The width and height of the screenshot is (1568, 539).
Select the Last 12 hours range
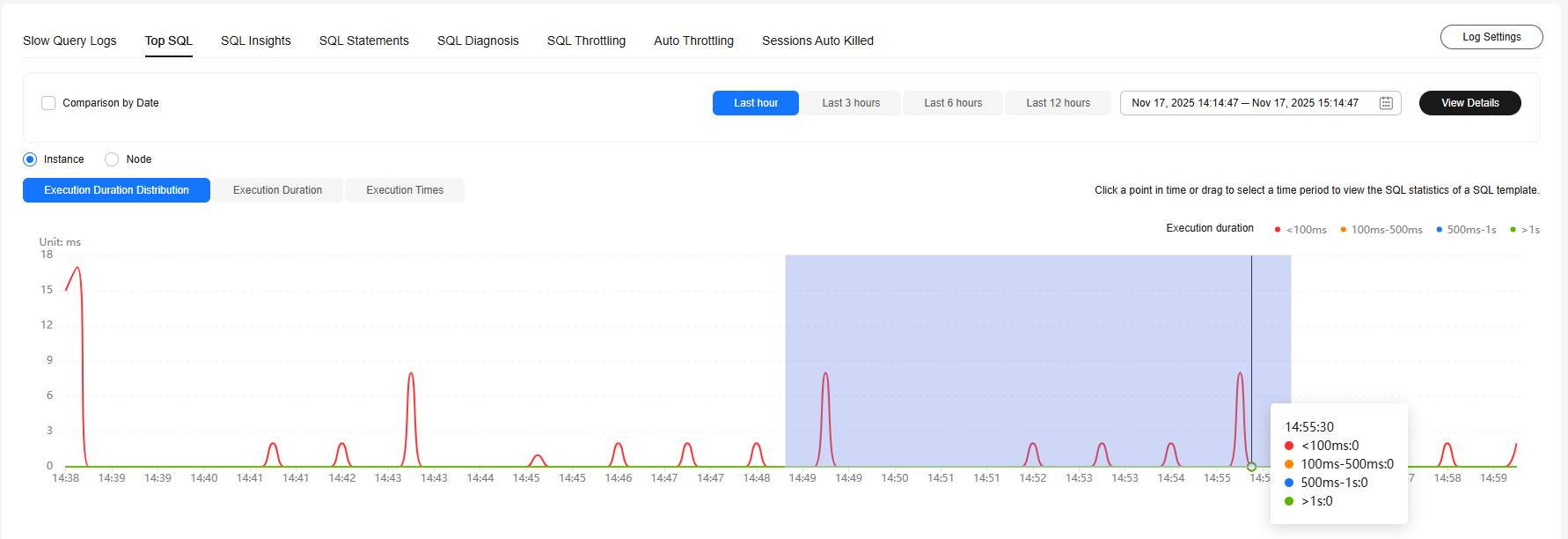coord(1058,103)
